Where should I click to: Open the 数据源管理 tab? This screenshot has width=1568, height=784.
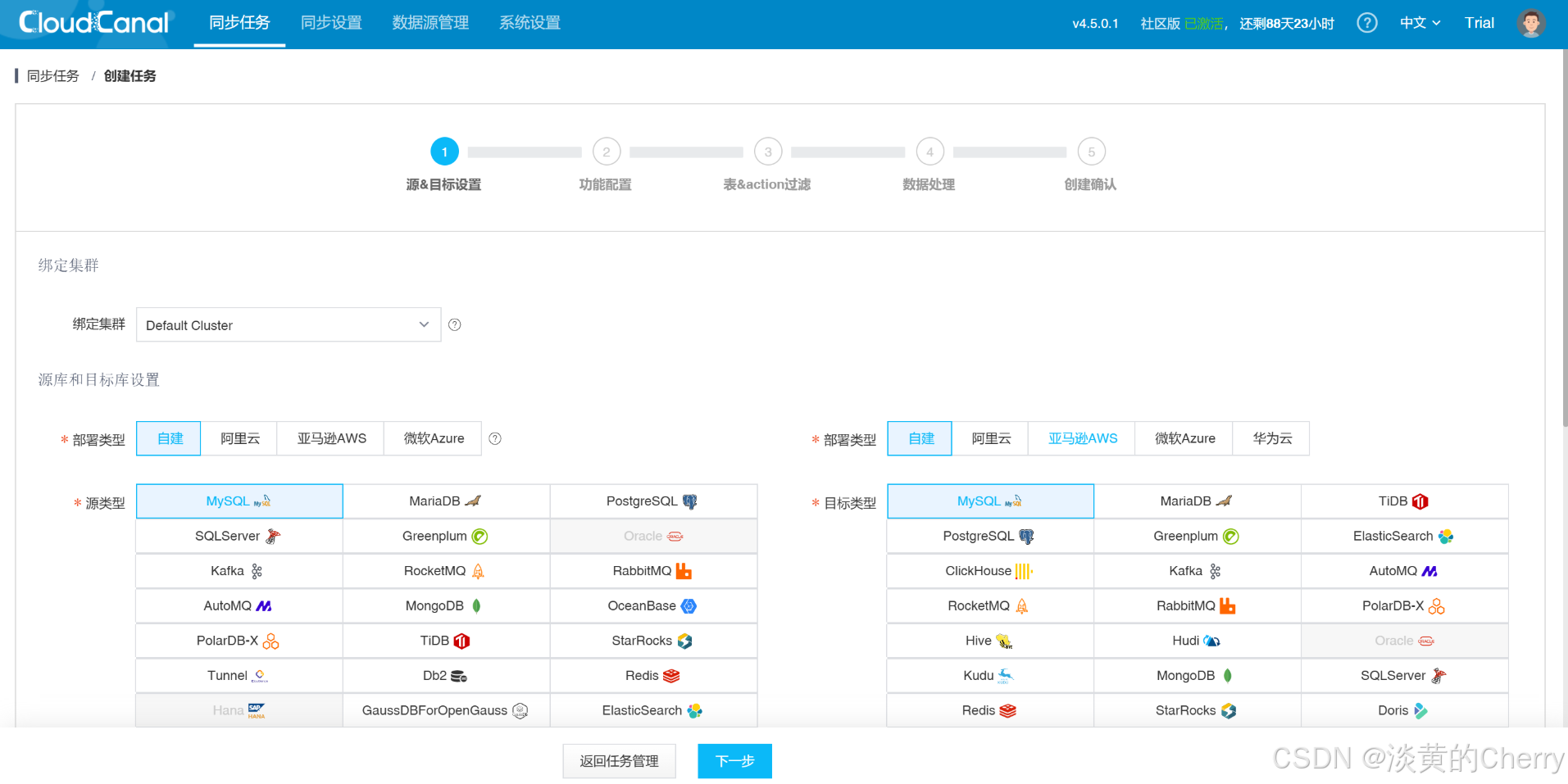pos(430,23)
